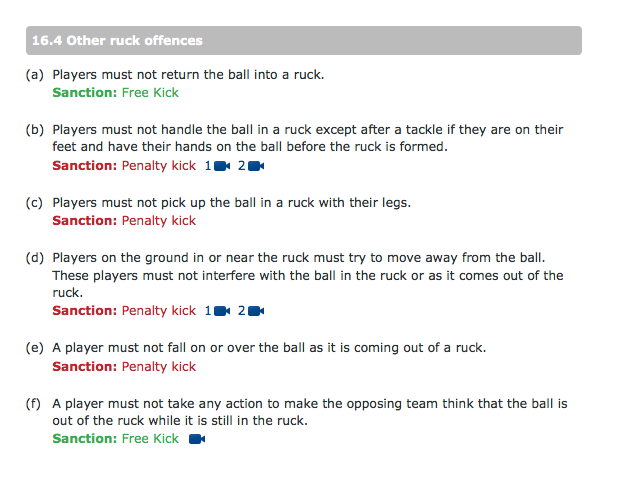Click clause (e) text about falling on ball
The image size is (617, 481).
pyautogui.click(x=269, y=348)
